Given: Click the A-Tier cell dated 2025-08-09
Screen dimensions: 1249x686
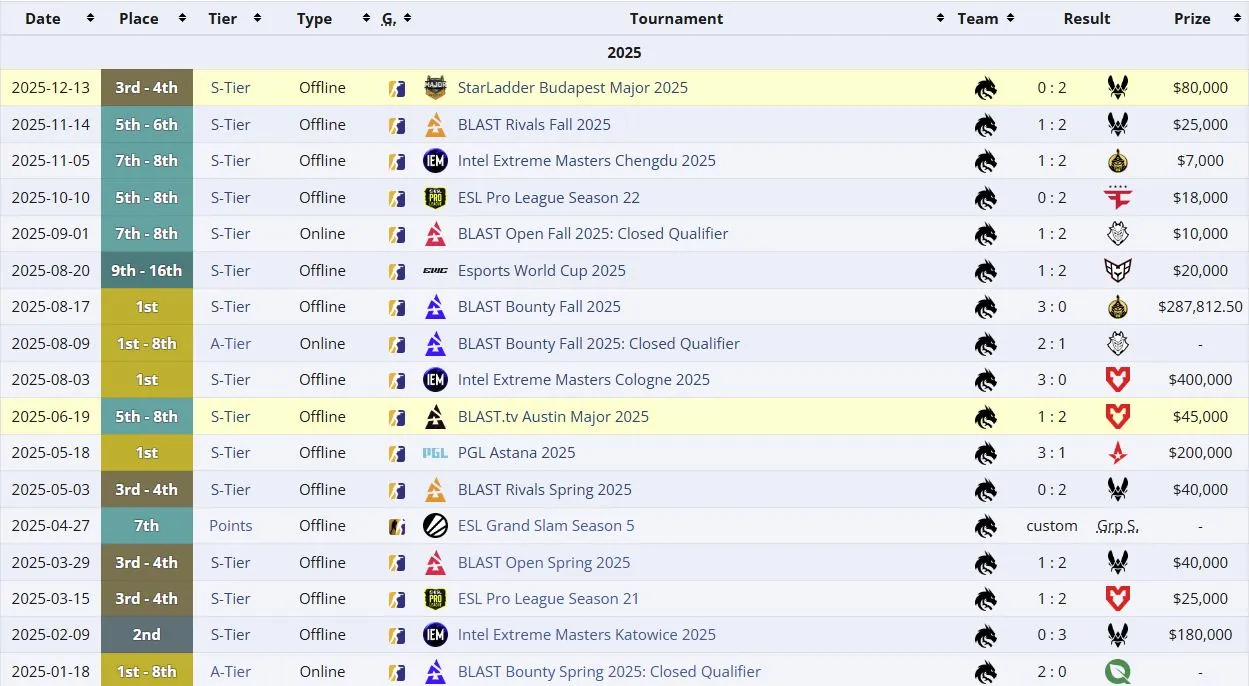Looking at the screenshot, I should click(x=230, y=344).
